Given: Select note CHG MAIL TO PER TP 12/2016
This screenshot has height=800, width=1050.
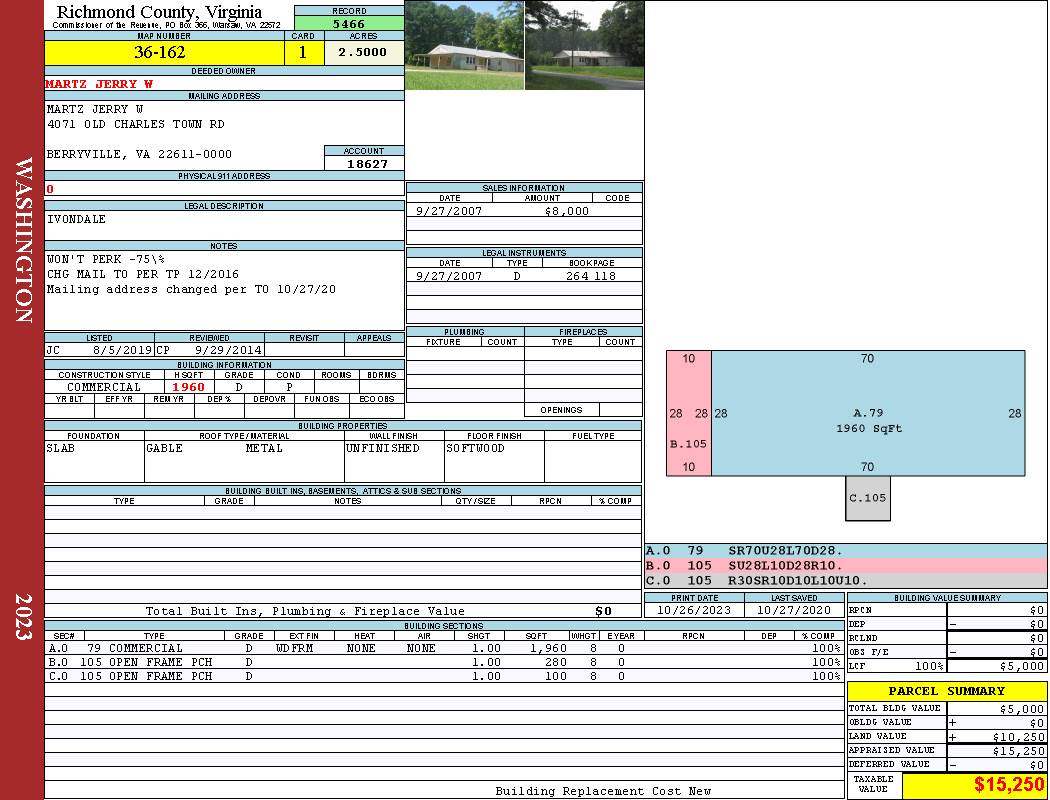Looking at the screenshot, I should pos(143,274).
